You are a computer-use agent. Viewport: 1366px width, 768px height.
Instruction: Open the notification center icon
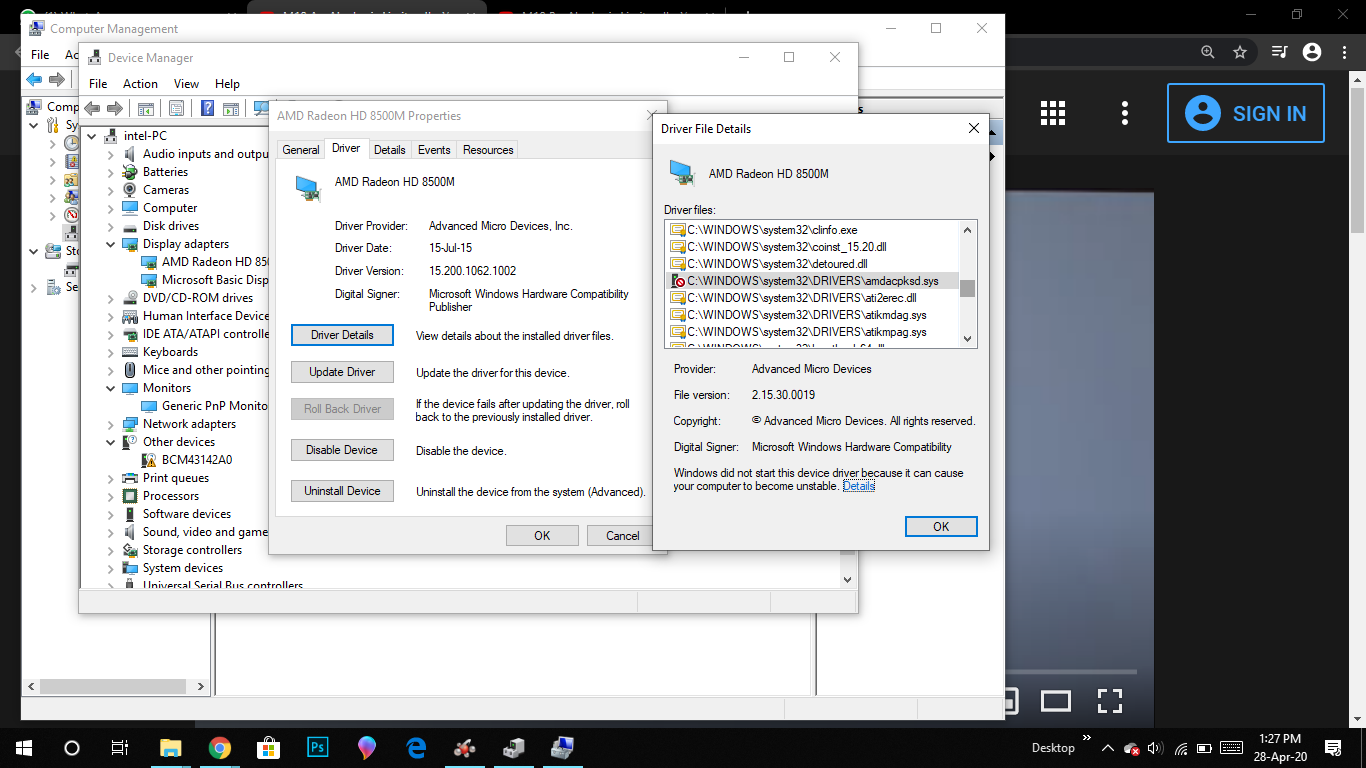click(1332, 747)
